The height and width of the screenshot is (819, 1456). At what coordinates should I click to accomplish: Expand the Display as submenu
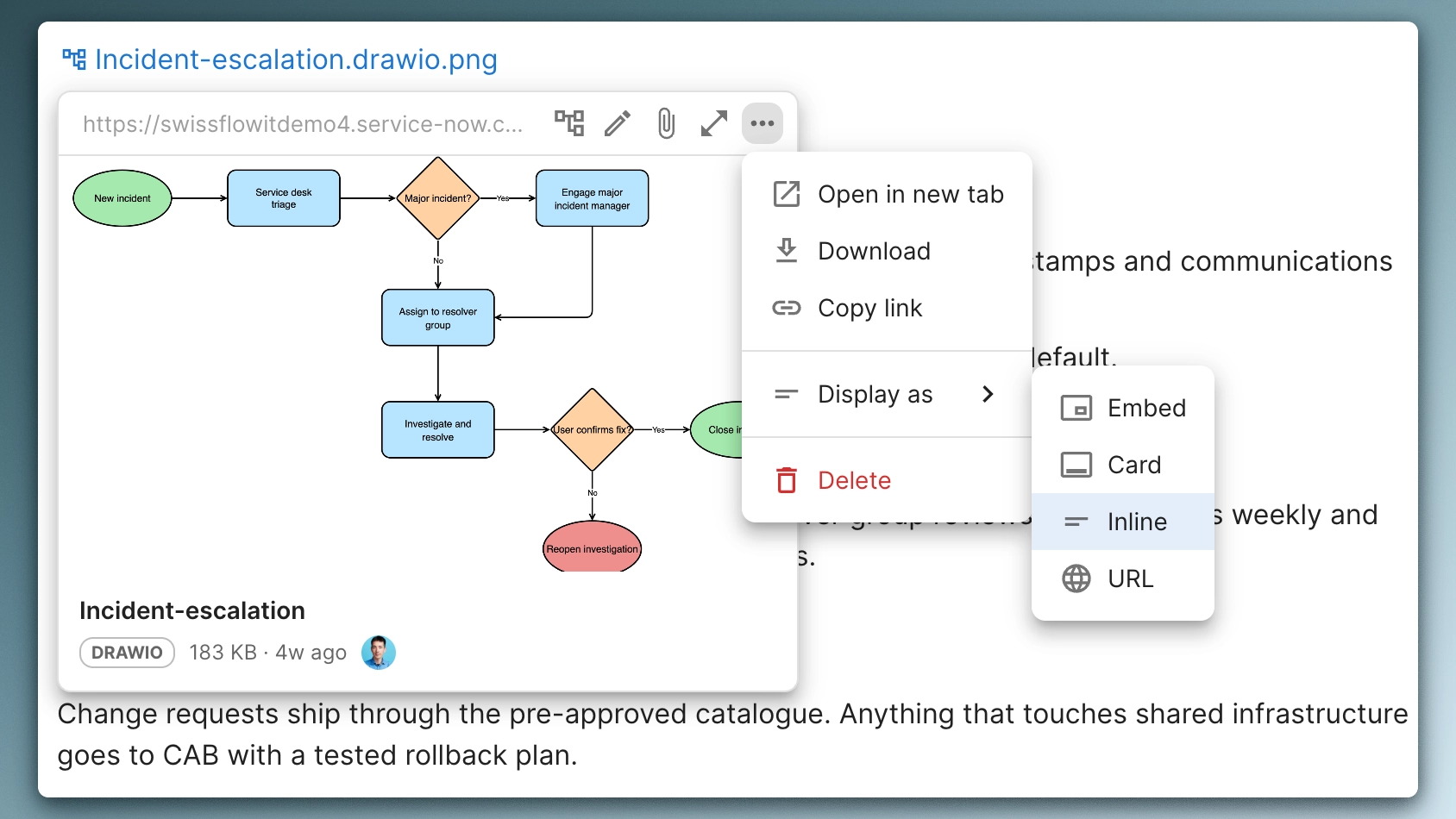887,394
